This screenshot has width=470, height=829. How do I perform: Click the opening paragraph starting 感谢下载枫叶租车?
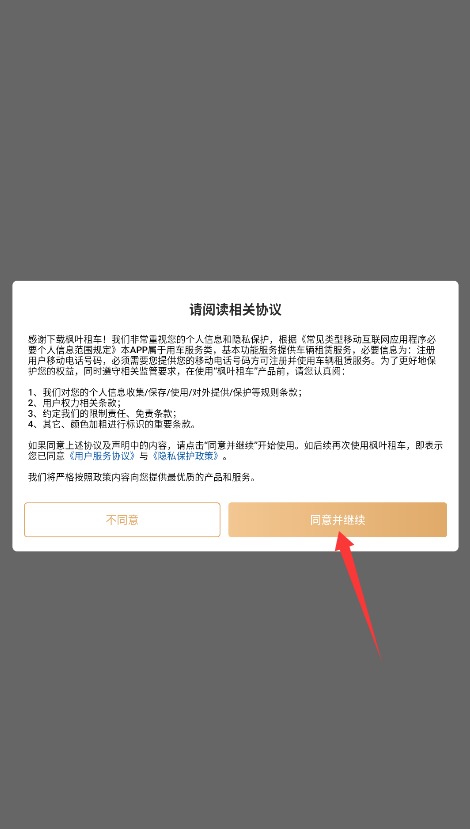235,355
